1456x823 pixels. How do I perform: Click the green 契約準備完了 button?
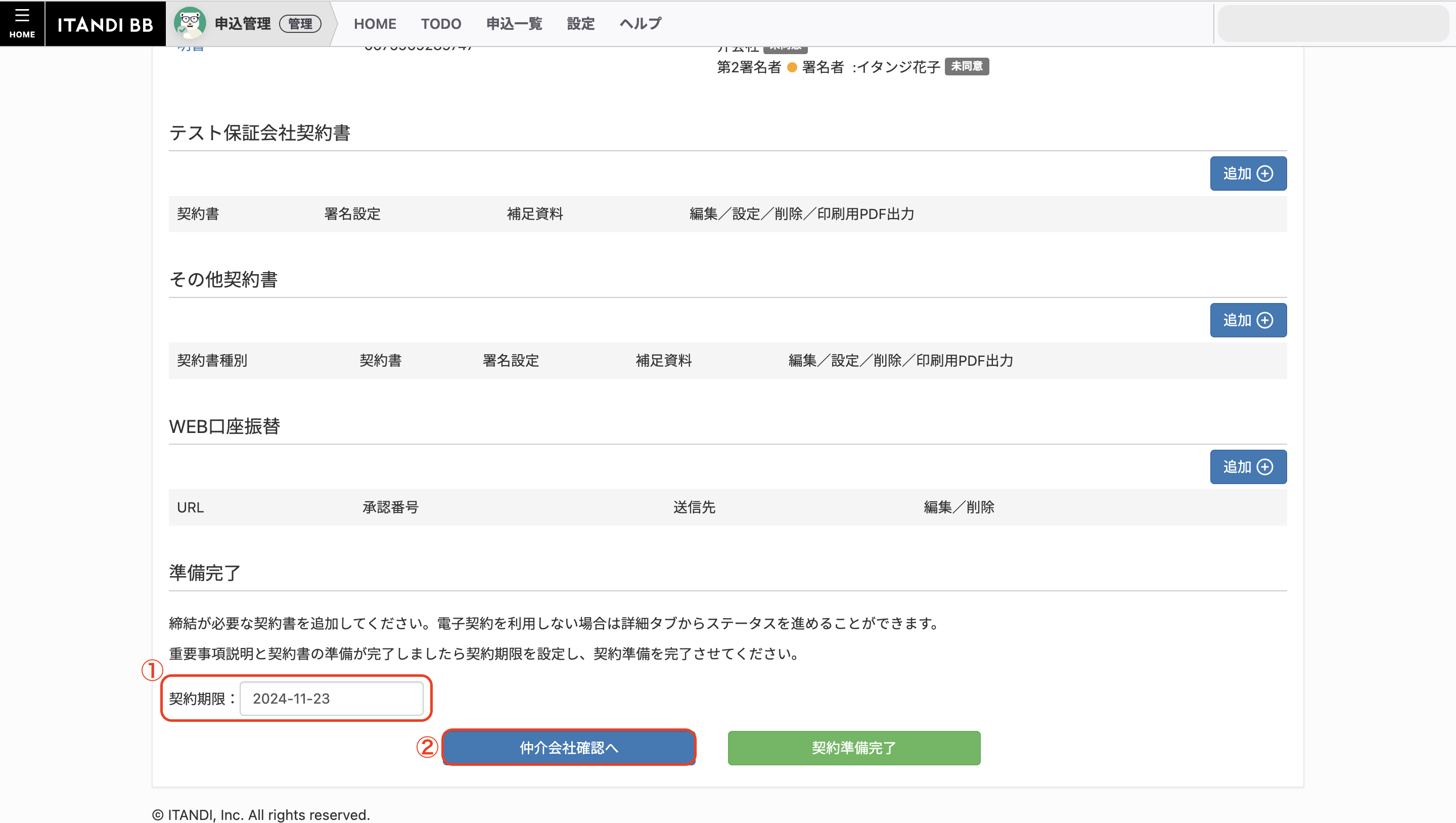tap(853, 747)
